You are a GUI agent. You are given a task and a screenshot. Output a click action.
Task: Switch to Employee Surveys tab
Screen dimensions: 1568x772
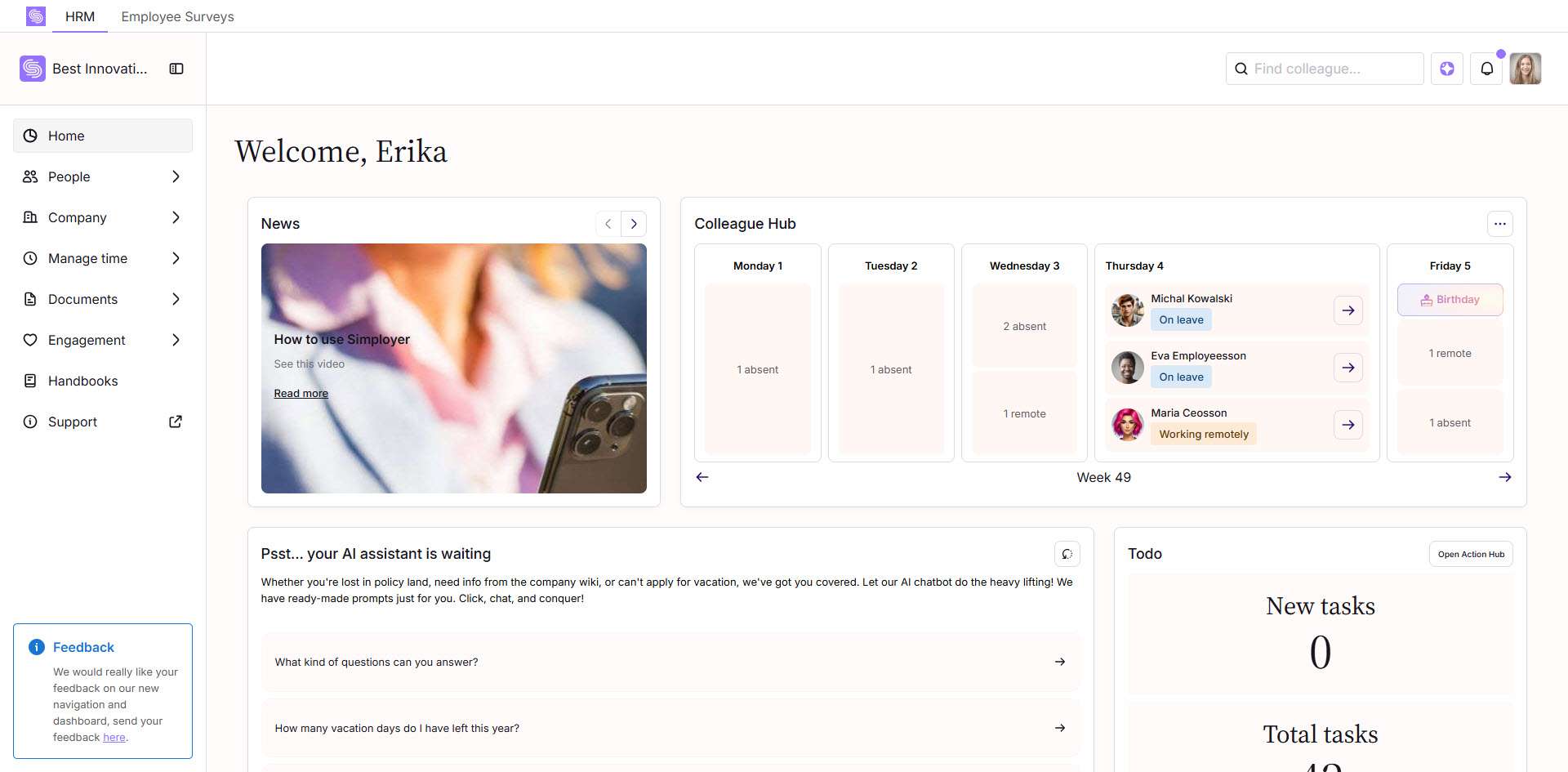(177, 16)
